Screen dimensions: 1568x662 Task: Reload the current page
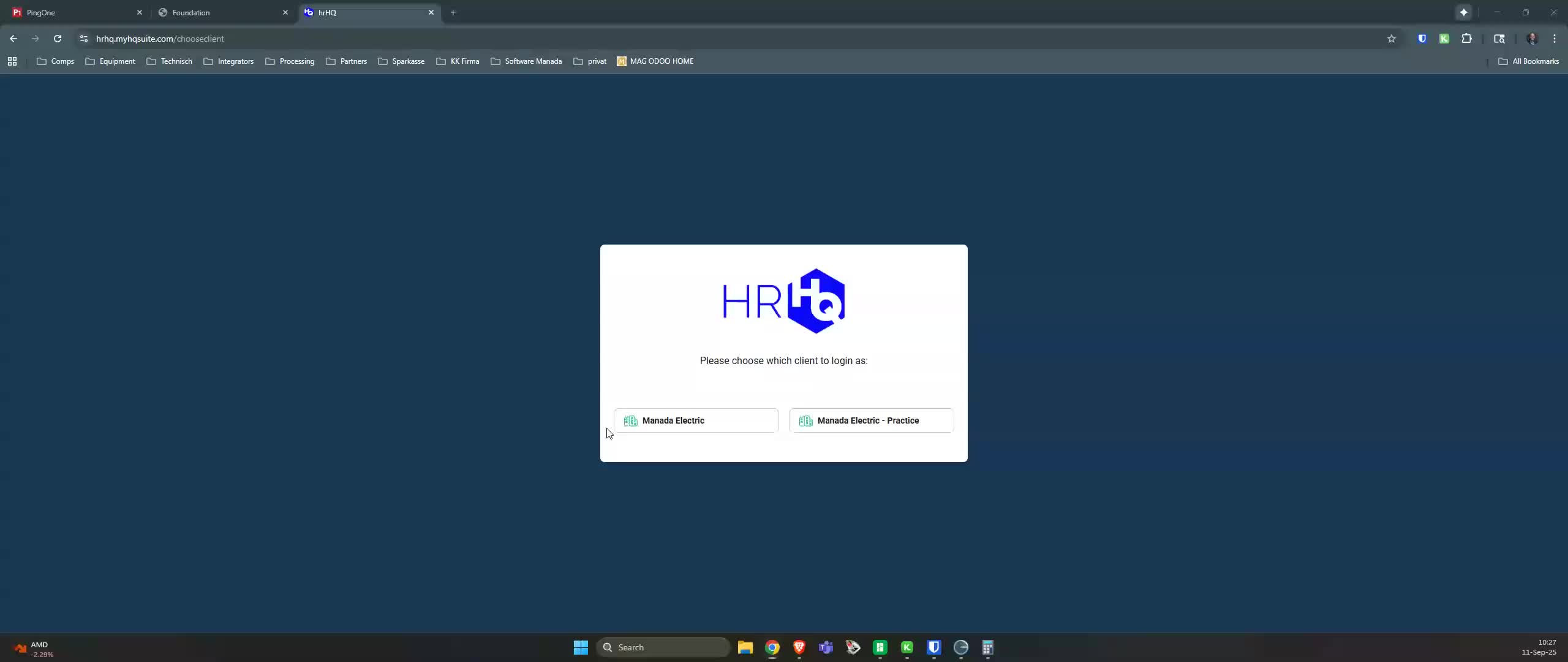tap(58, 39)
